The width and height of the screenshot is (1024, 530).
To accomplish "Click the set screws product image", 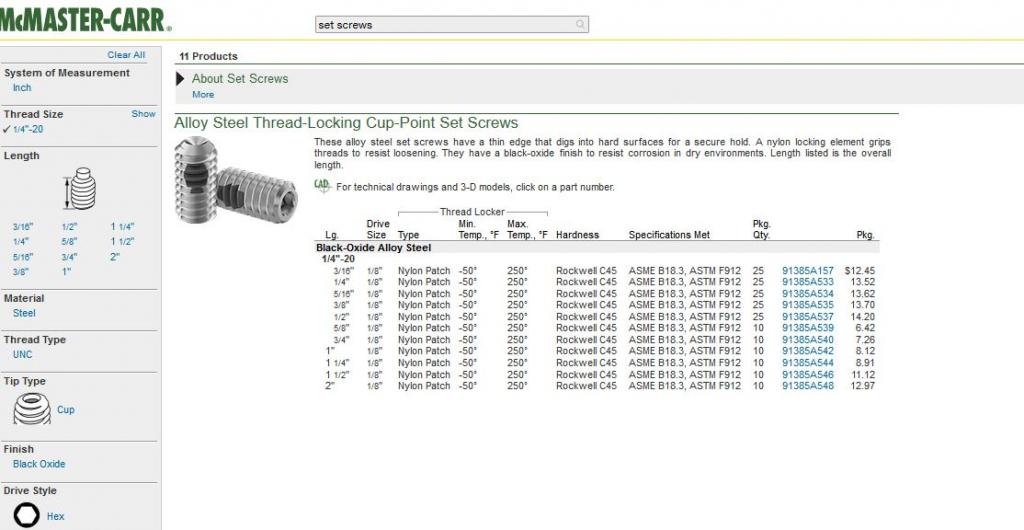I will tap(236, 180).
